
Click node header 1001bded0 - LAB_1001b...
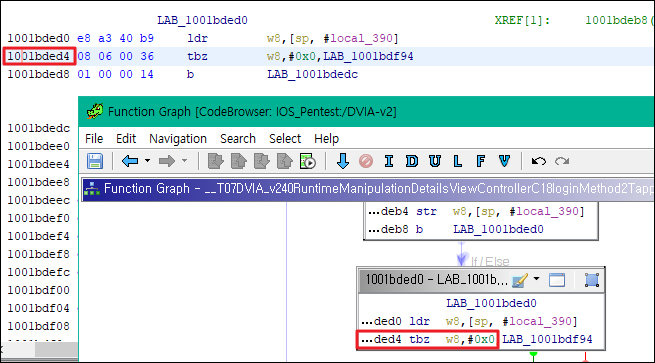[436, 279]
